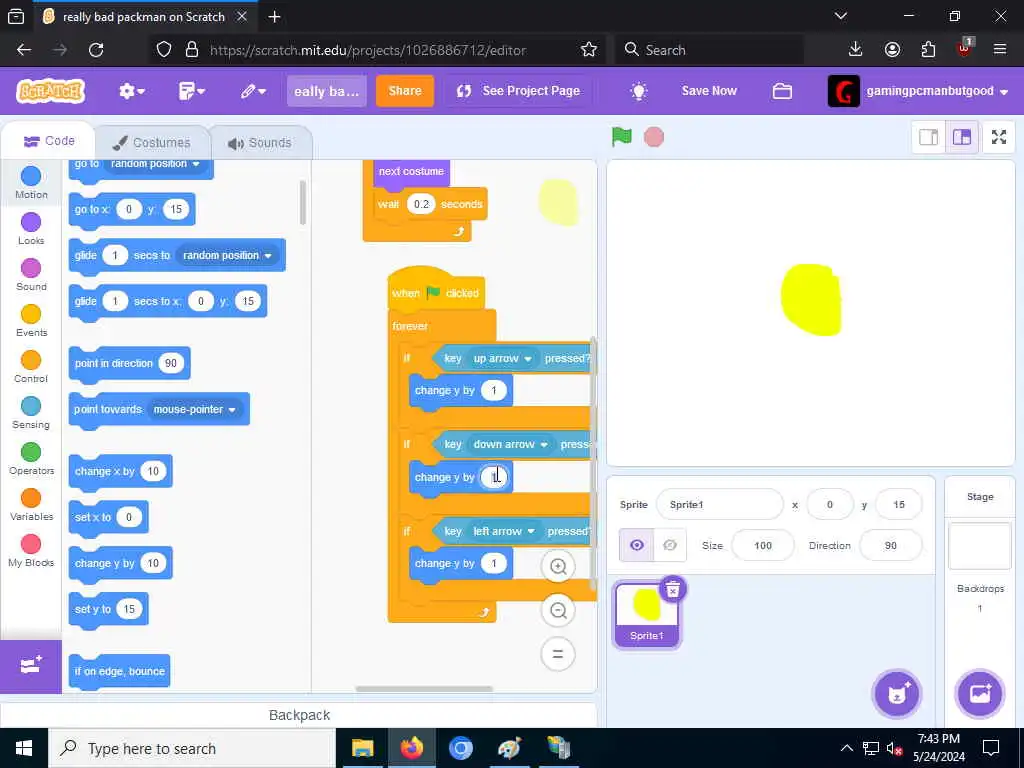Viewport: 1024px width, 768px height.
Task: Select the Sensing block category
Action: click(x=31, y=413)
